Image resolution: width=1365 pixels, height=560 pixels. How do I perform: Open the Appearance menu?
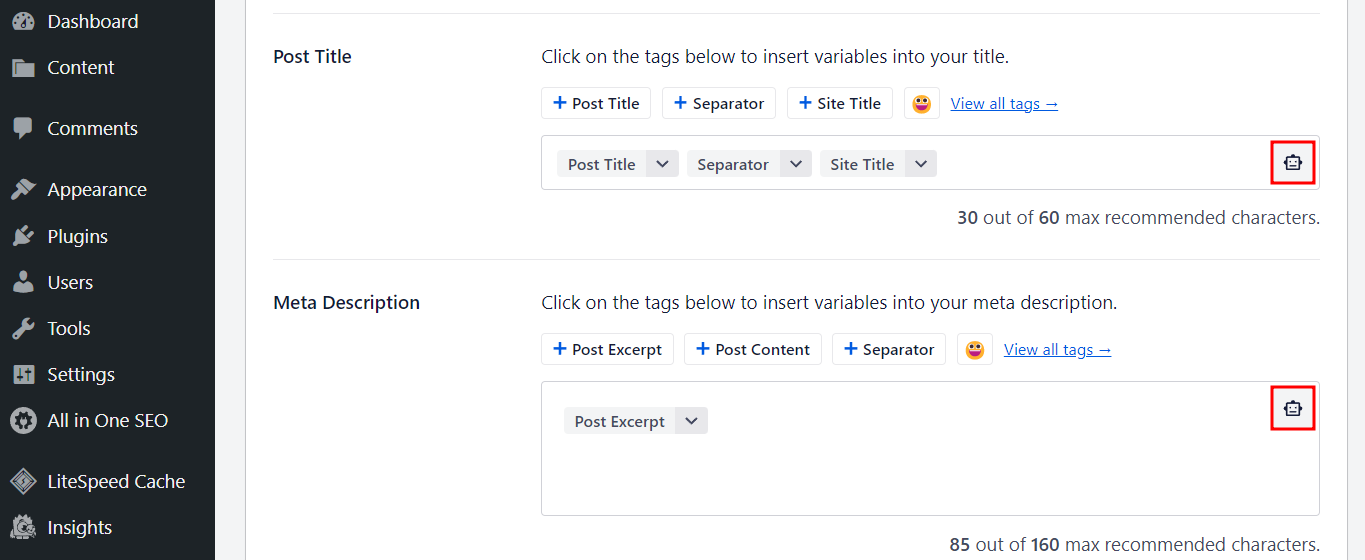point(96,190)
